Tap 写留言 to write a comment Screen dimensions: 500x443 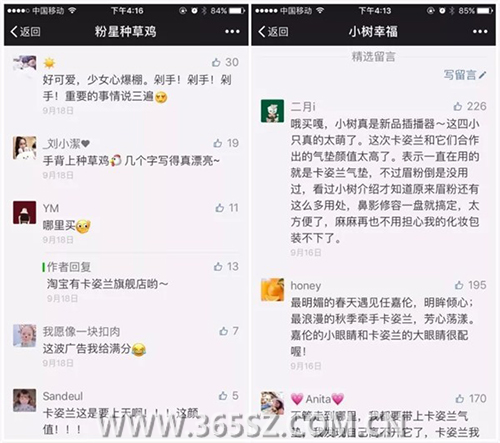point(465,75)
